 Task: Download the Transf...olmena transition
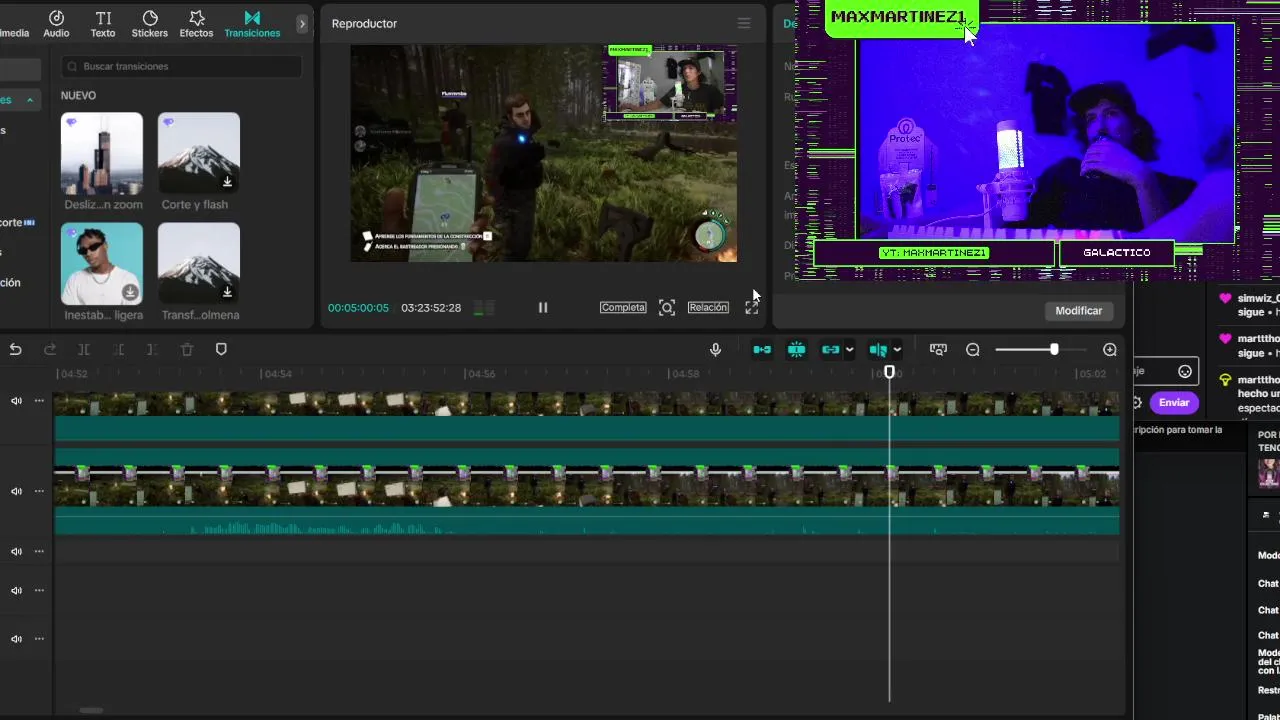(227, 292)
